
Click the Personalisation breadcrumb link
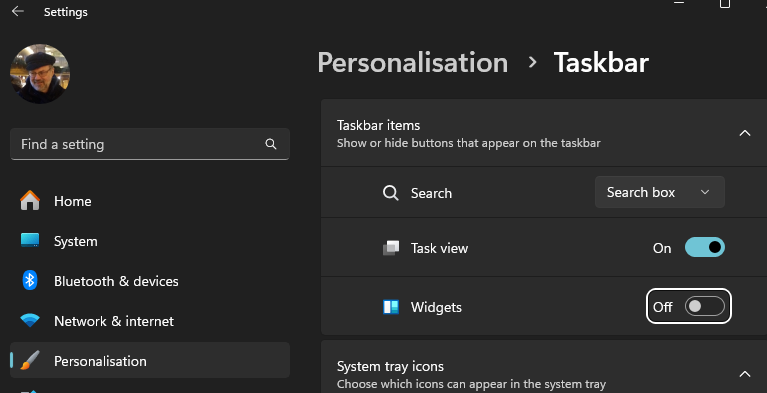pos(413,63)
